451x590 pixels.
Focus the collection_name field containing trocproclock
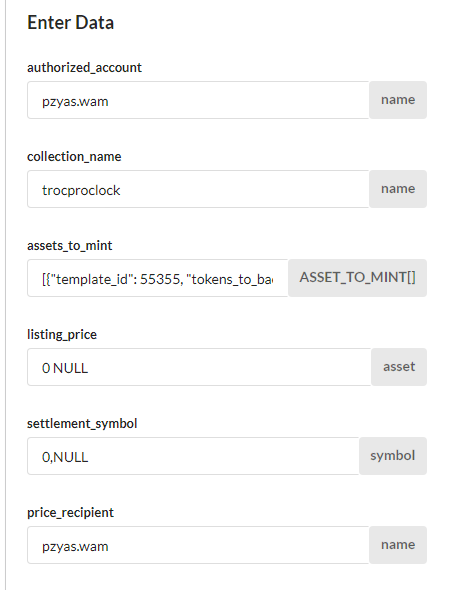(198, 189)
